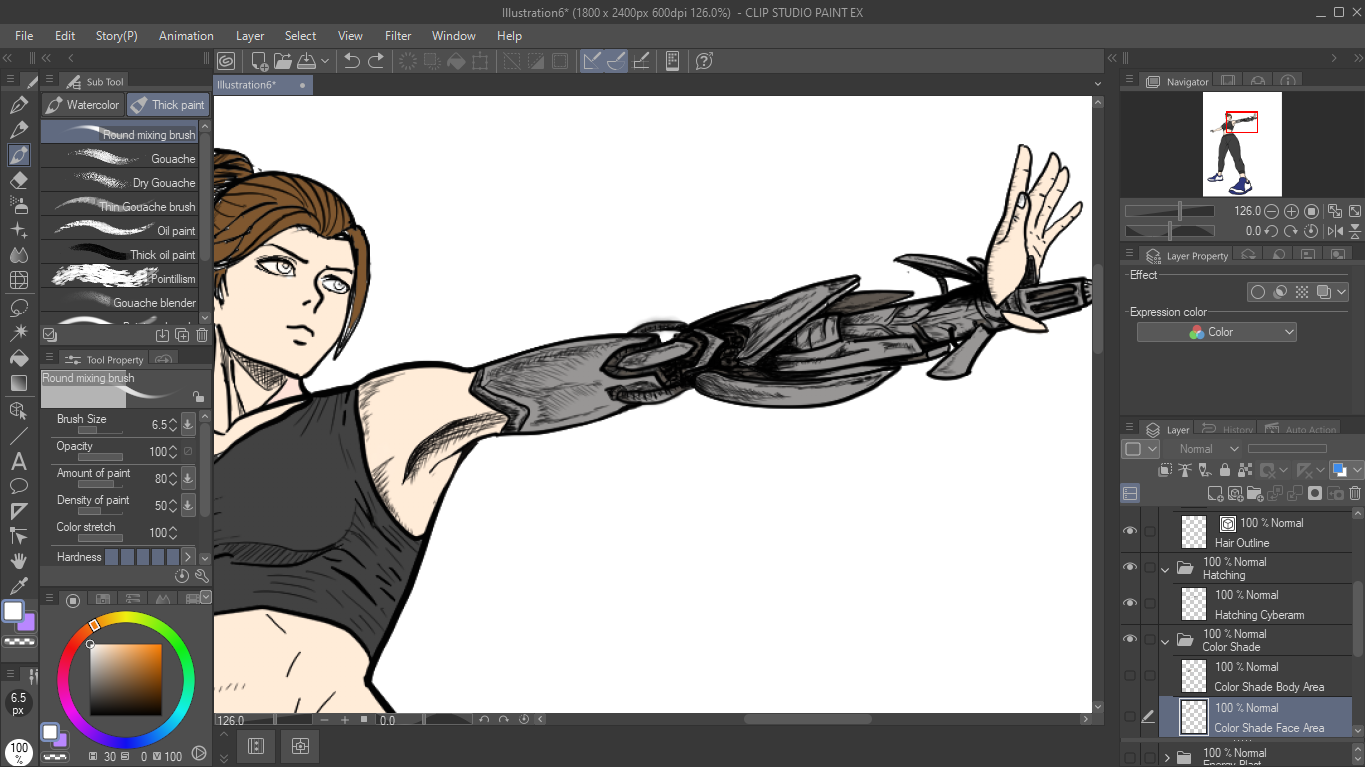Toggle visibility of Hatching Cyberarm layer
Image resolution: width=1365 pixels, height=767 pixels.
click(x=1130, y=604)
